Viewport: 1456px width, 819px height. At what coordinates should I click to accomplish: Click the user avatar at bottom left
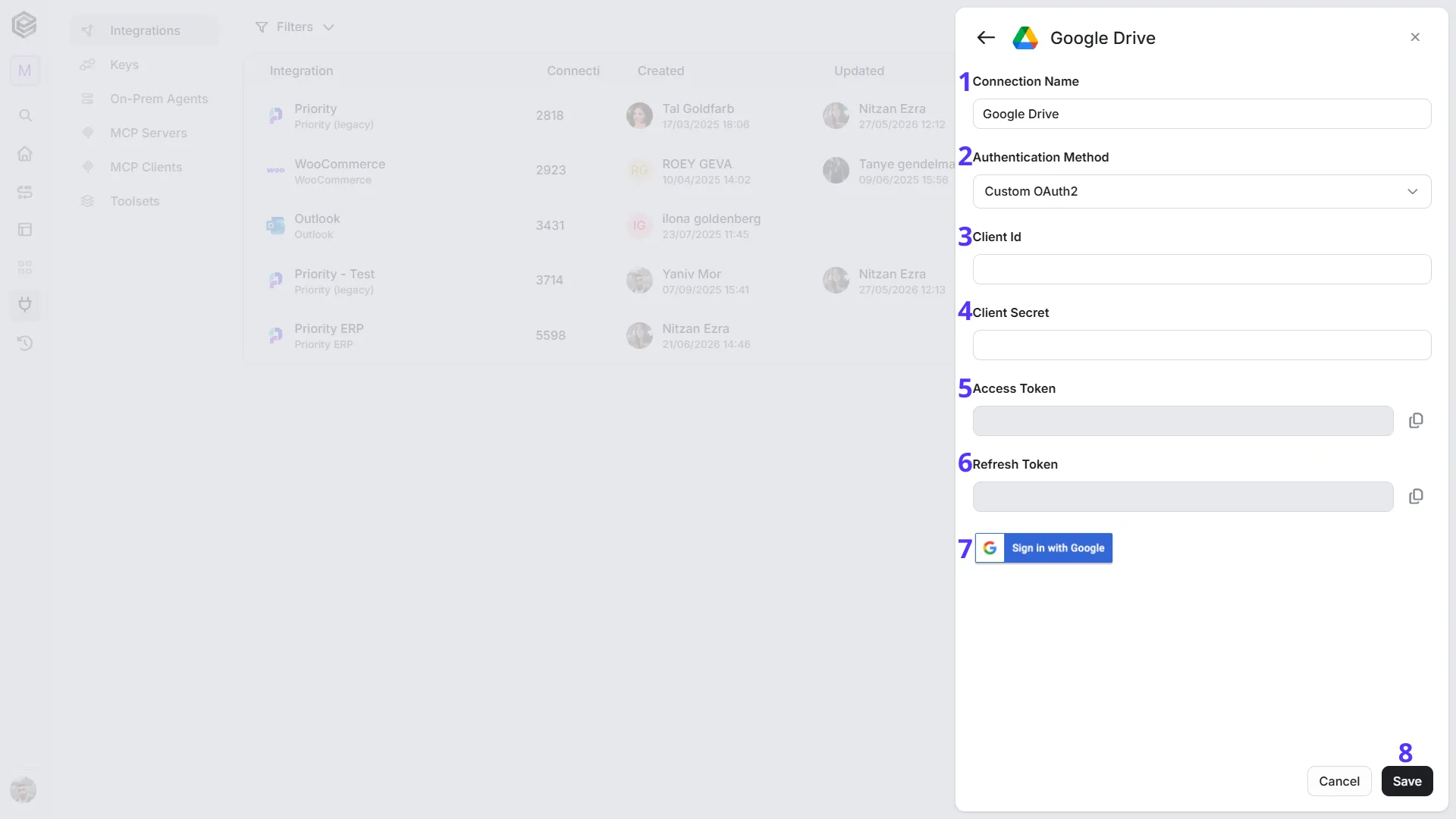[x=24, y=789]
